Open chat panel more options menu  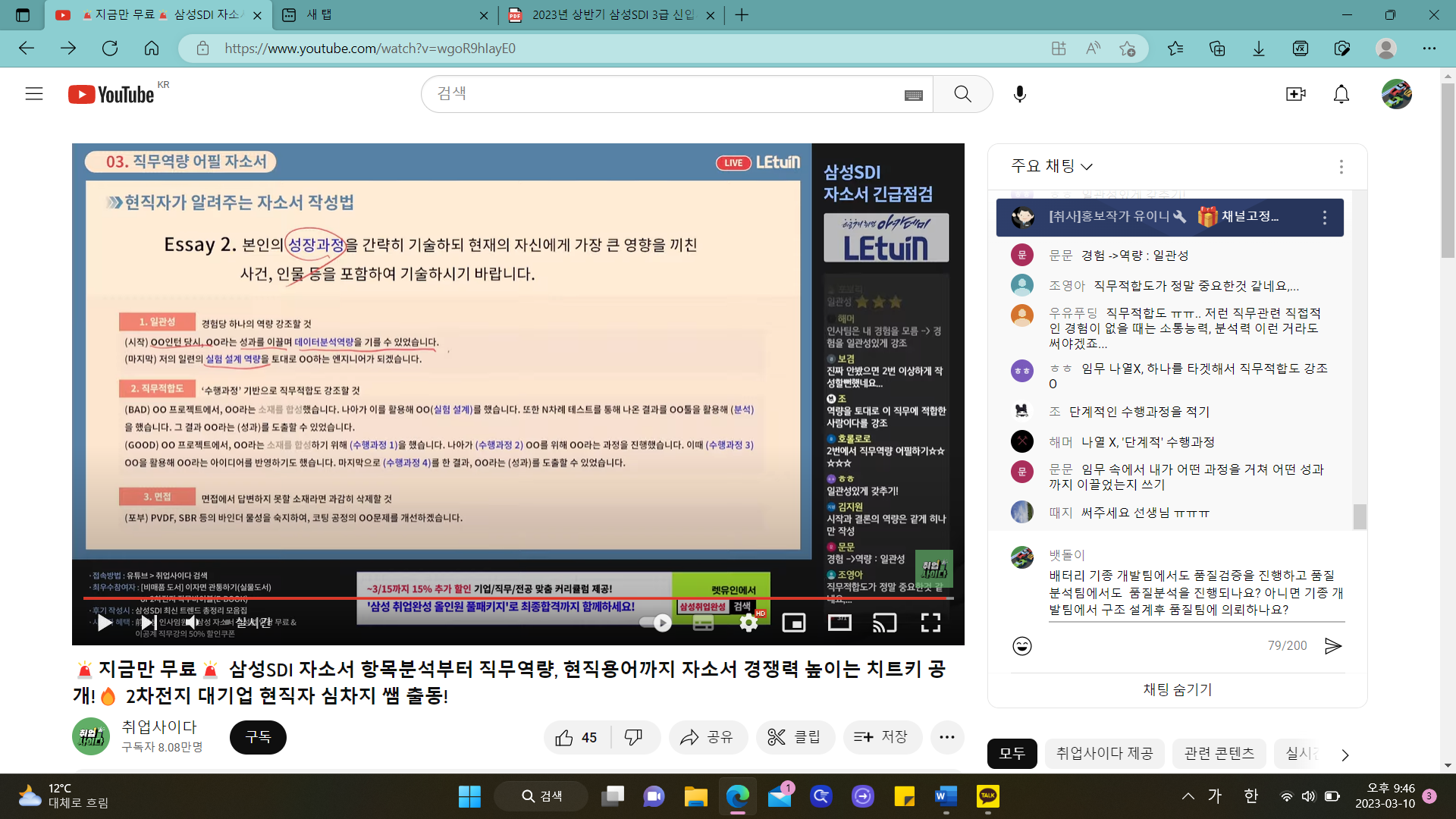click(x=1341, y=167)
